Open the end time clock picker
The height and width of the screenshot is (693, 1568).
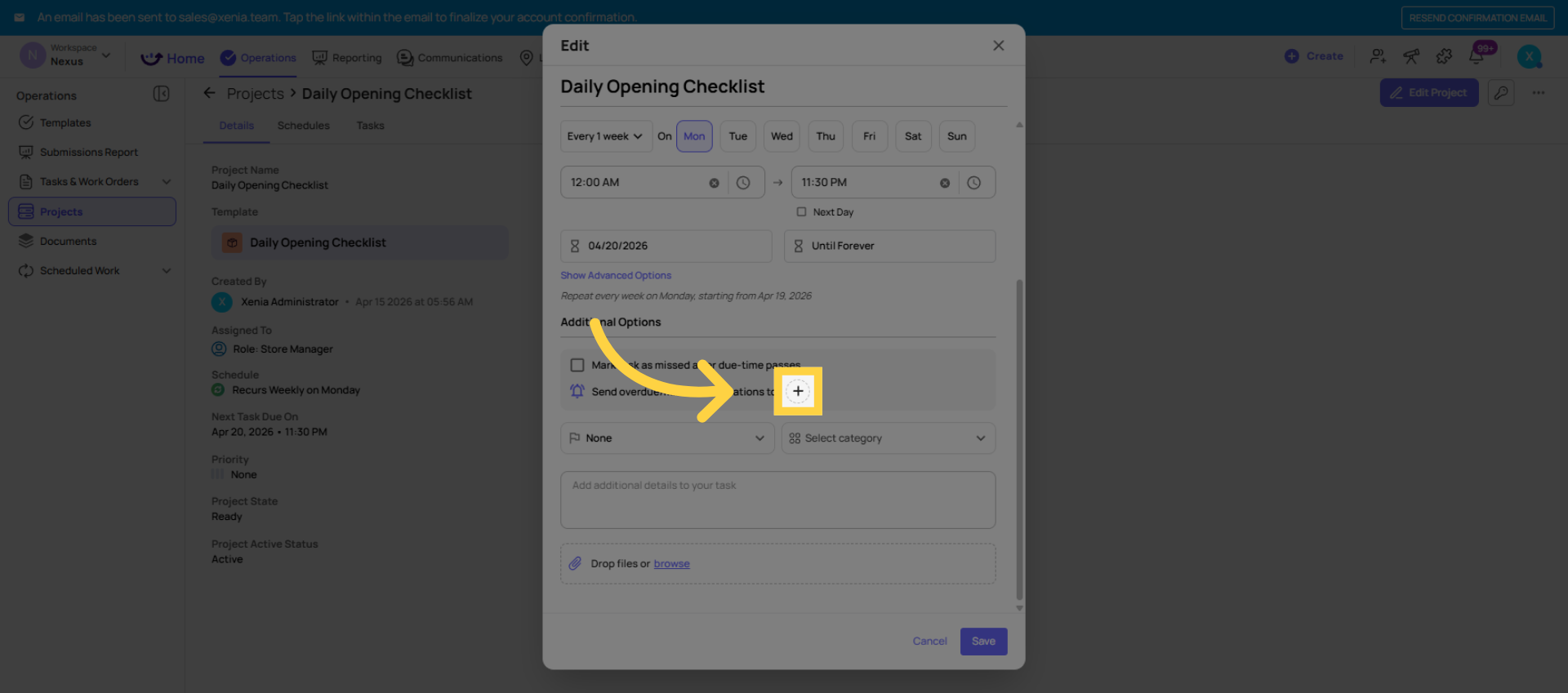[x=974, y=183]
